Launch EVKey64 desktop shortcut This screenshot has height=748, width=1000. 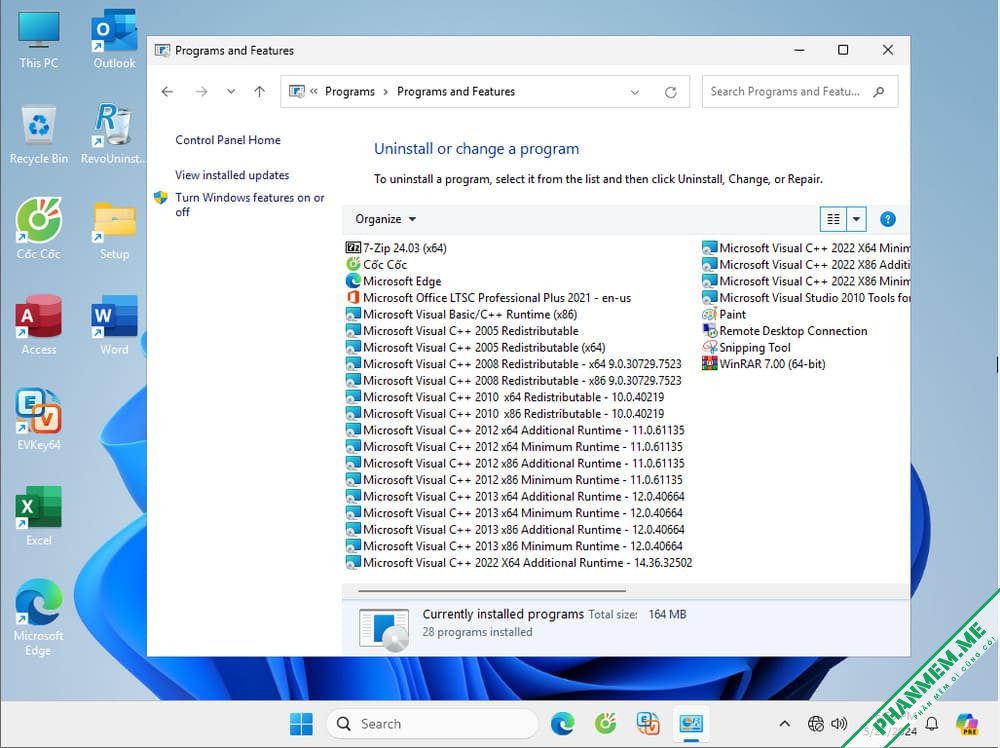[38, 421]
